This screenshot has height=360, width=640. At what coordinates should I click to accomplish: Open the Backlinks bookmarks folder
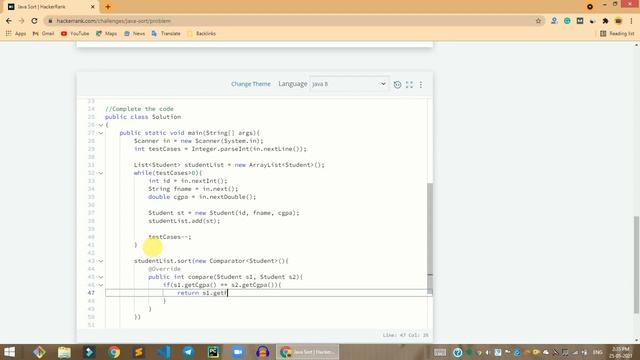click(x=201, y=33)
